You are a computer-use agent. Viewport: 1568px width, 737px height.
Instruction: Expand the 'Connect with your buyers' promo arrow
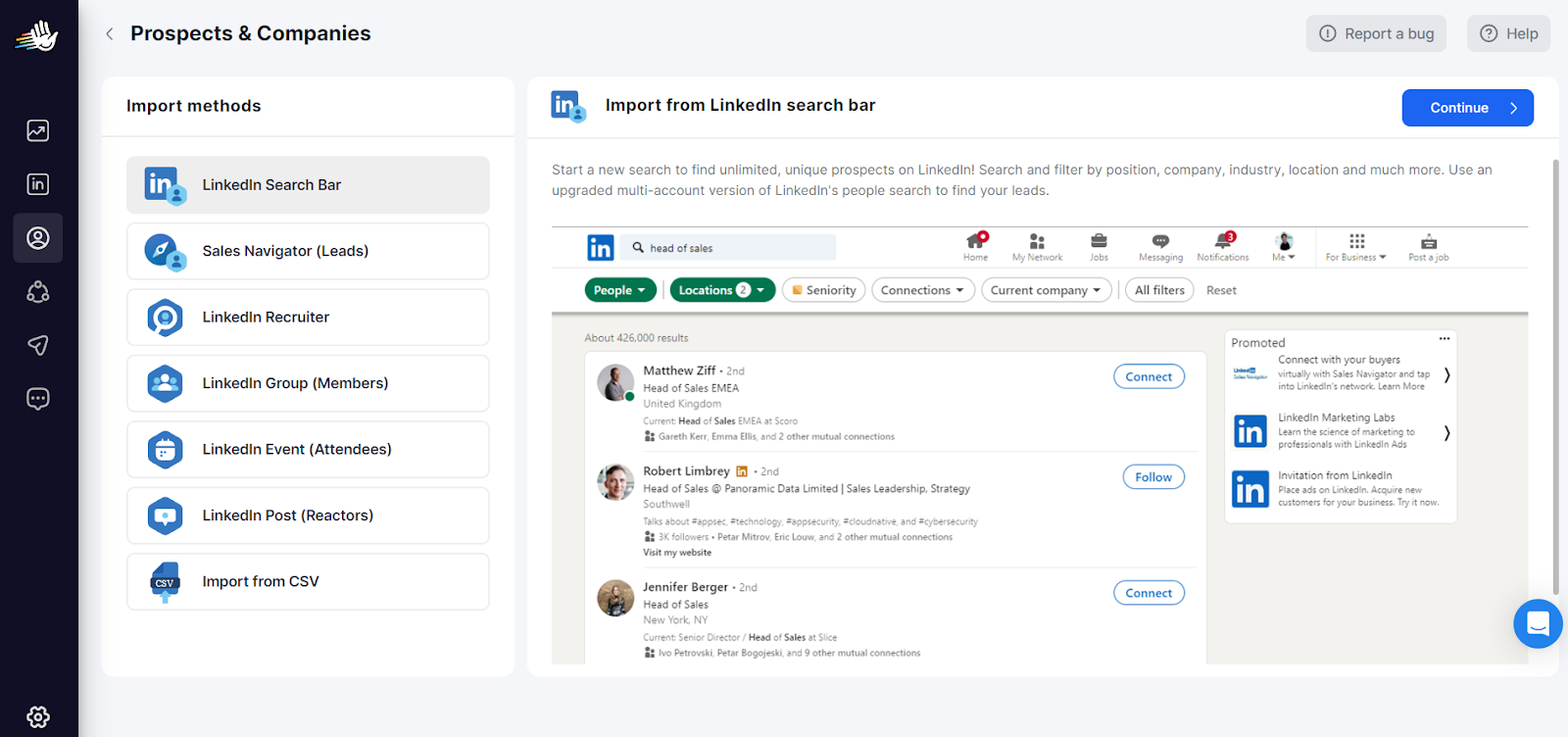[x=1446, y=374]
